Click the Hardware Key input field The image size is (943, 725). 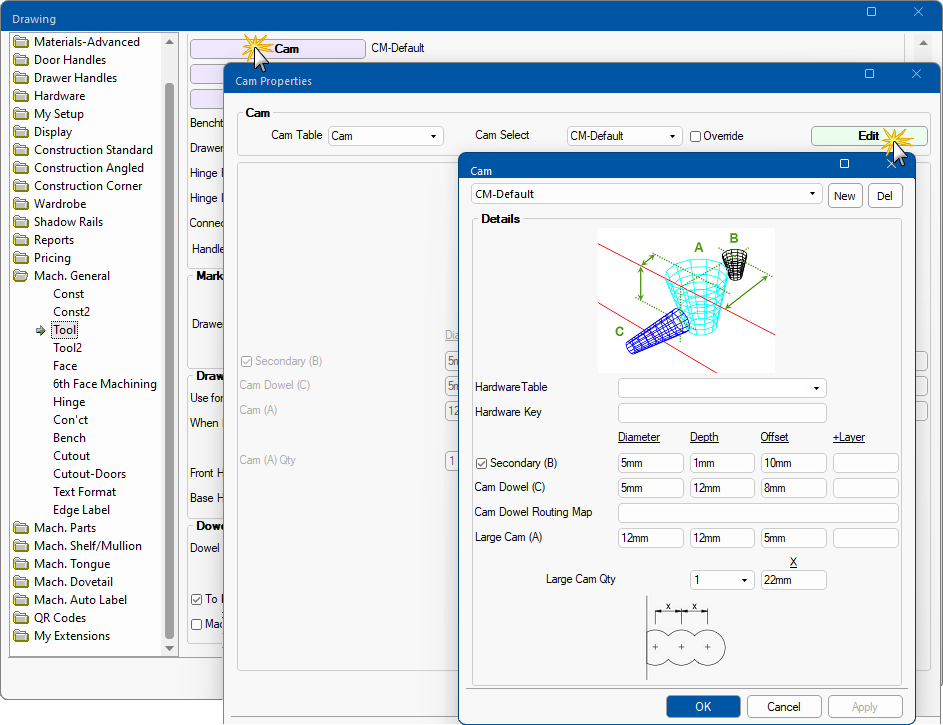pyautogui.click(x=722, y=412)
